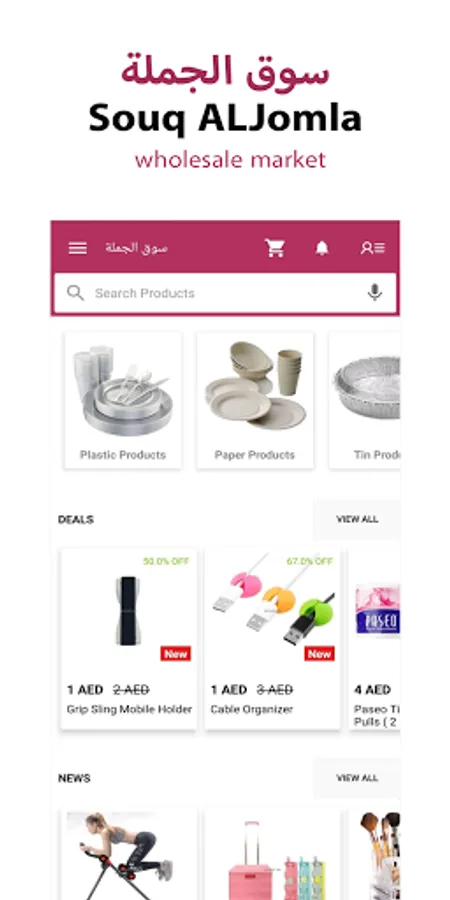Open the makeup brushes news item
Viewport: 450px width, 900px height.
[x=374, y=854]
